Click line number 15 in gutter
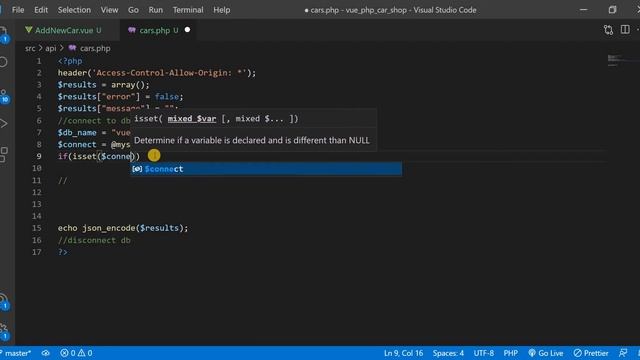 pos(37,228)
